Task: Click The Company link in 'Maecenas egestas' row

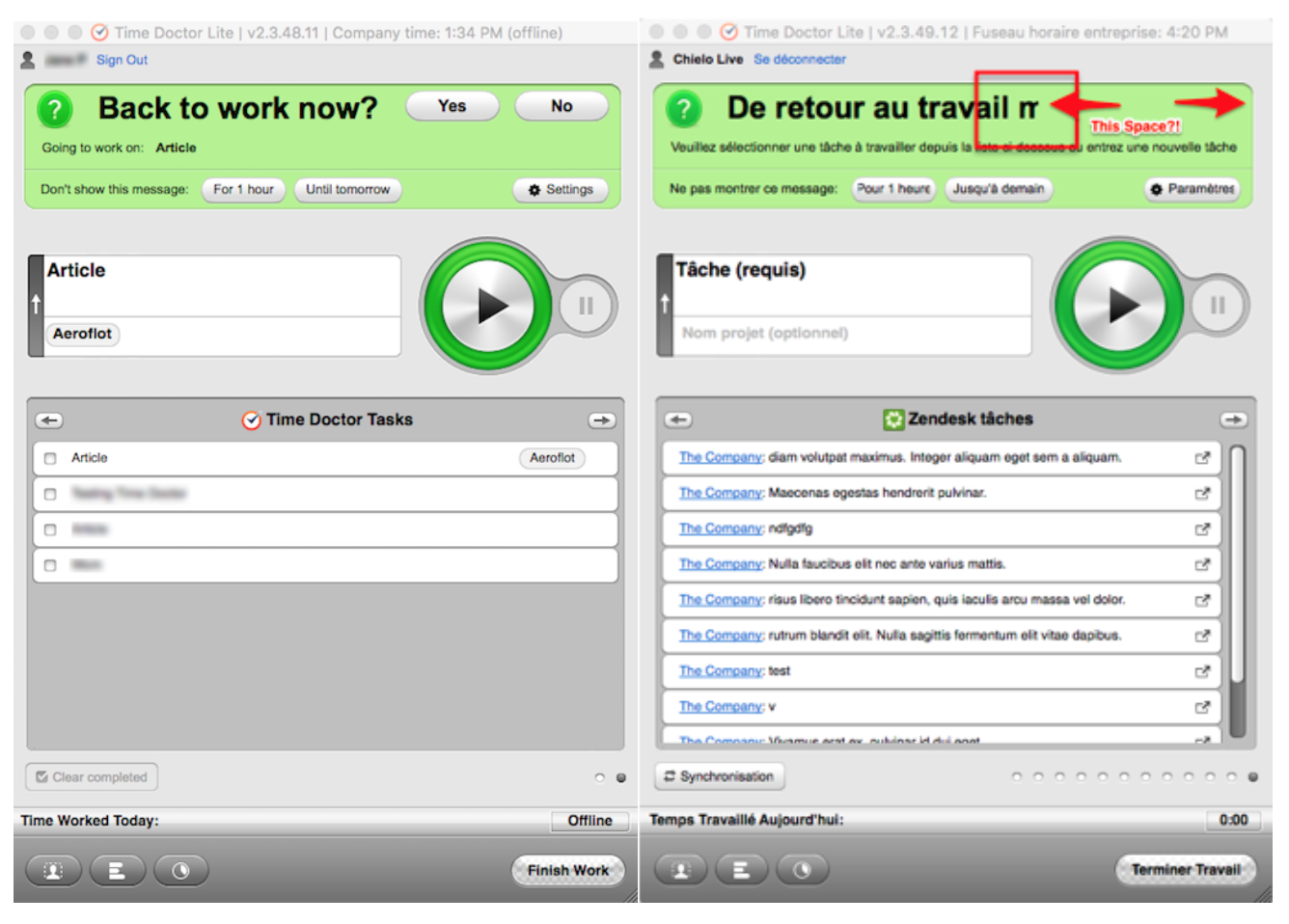Action: pyautogui.click(x=721, y=493)
